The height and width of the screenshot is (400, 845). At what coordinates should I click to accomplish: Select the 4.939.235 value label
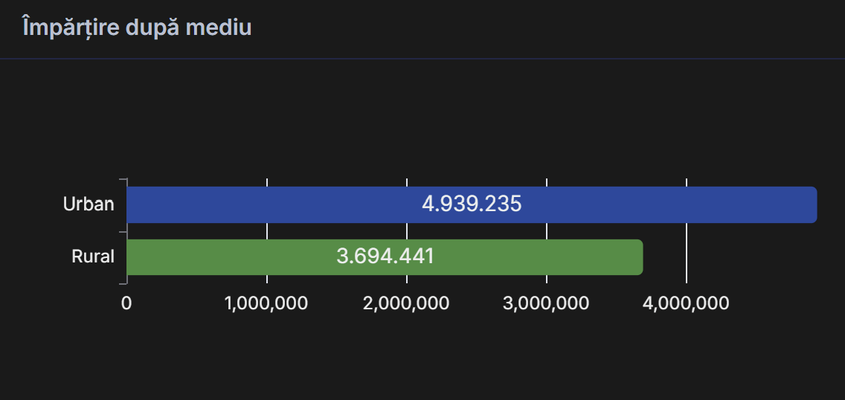pyautogui.click(x=472, y=205)
